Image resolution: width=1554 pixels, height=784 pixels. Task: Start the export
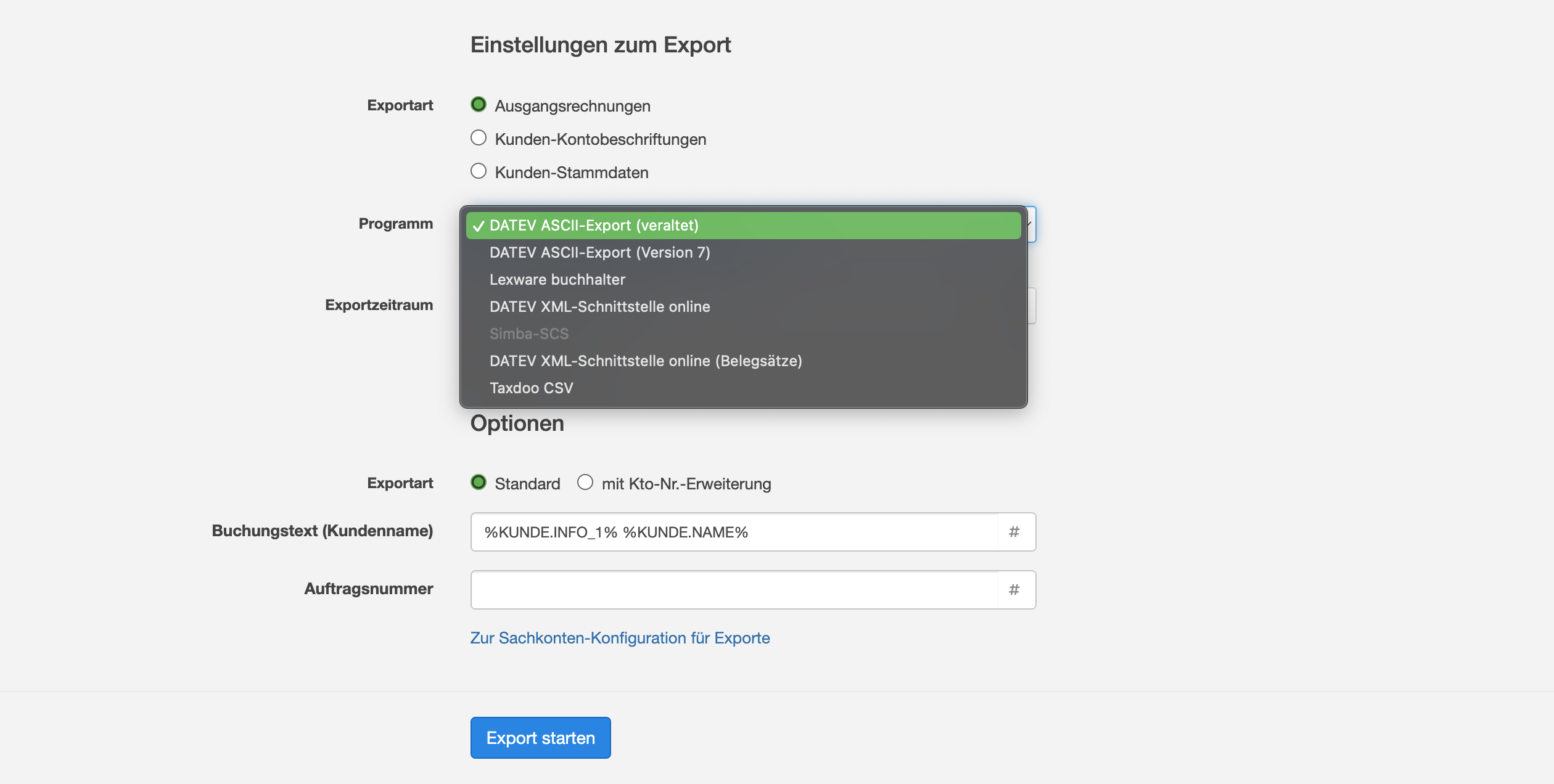coord(540,738)
